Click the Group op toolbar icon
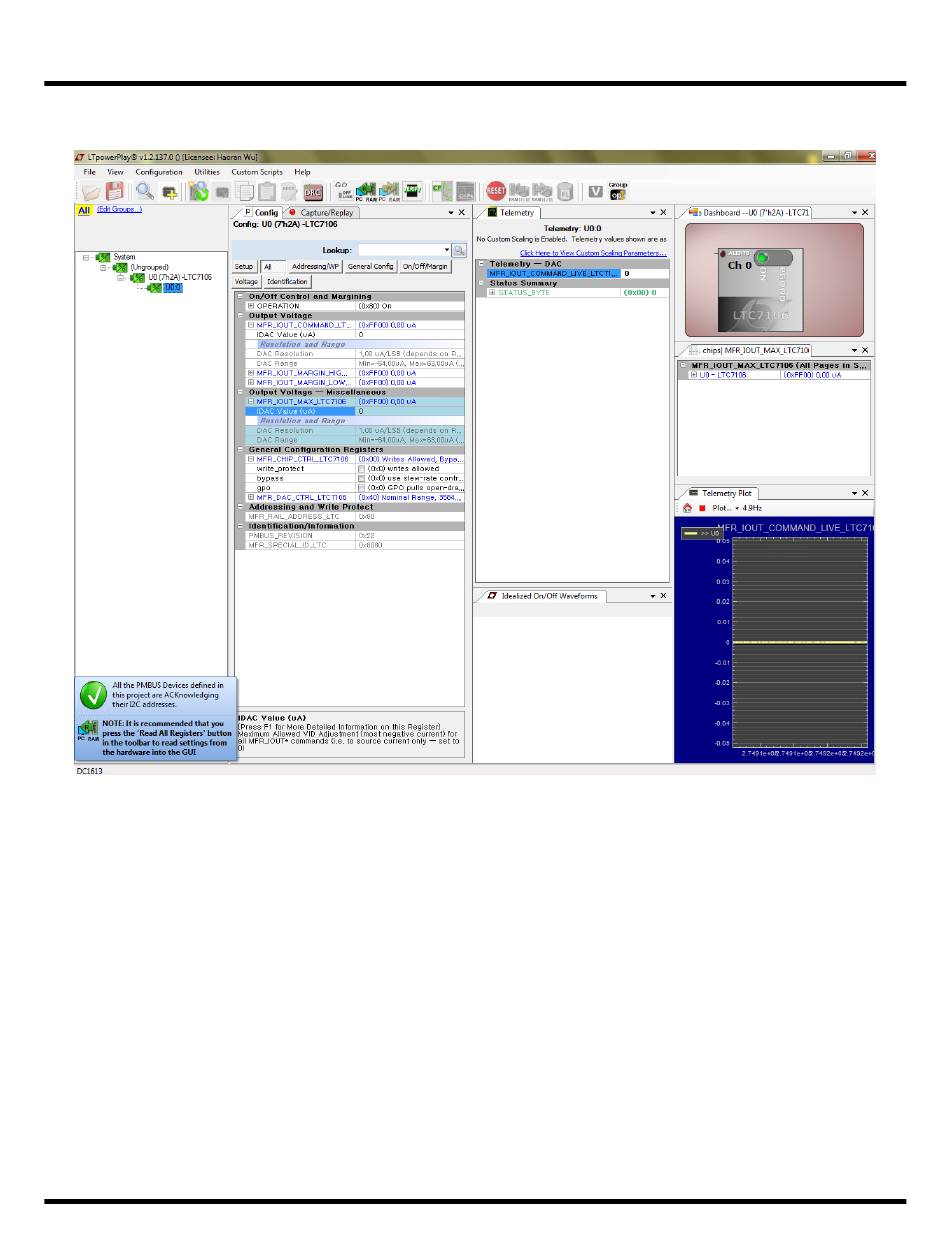The width and height of the screenshot is (950, 1248). (x=617, y=190)
